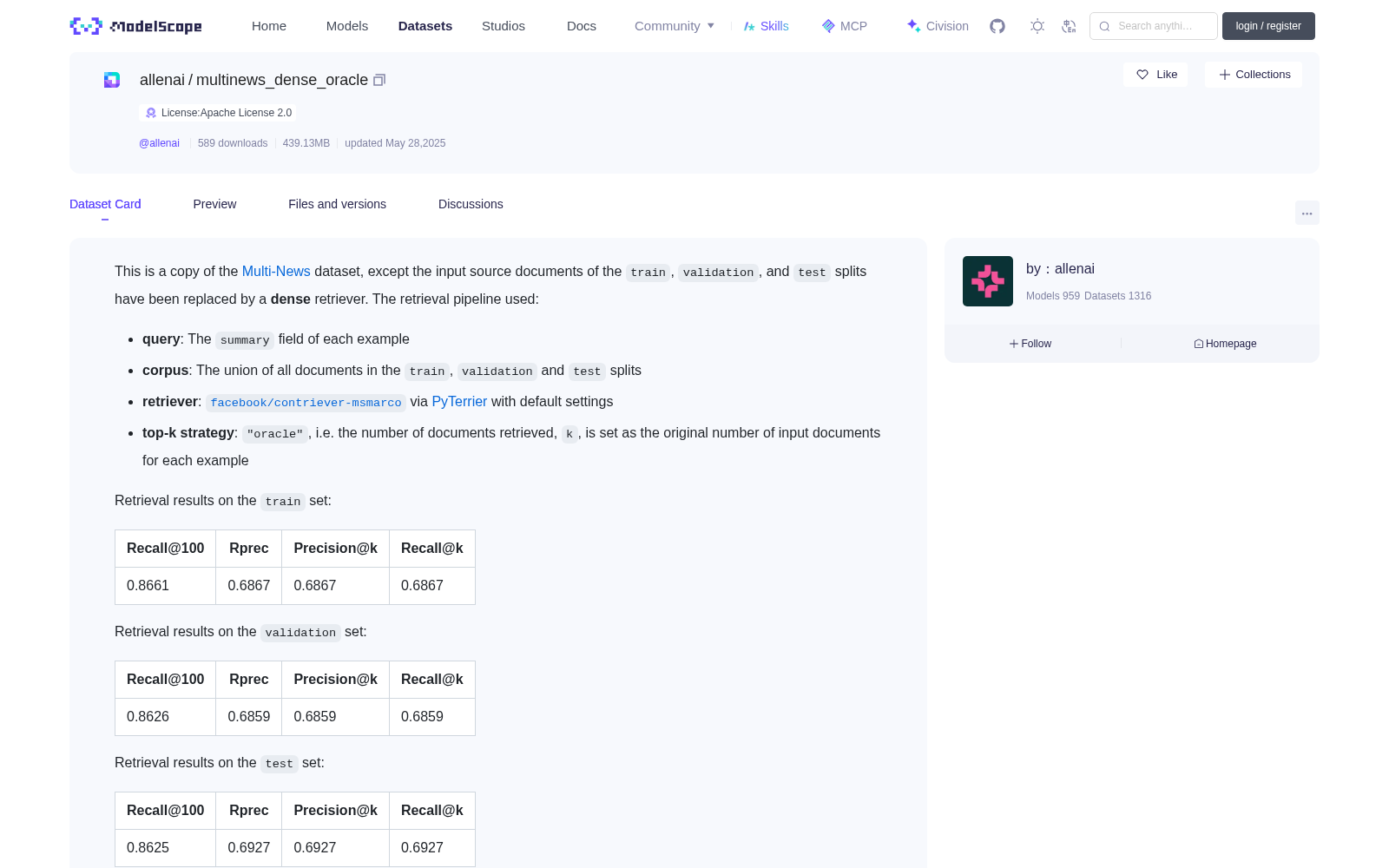Open the GitHub icon link
This screenshot has width=1389, height=868.
coord(997,26)
